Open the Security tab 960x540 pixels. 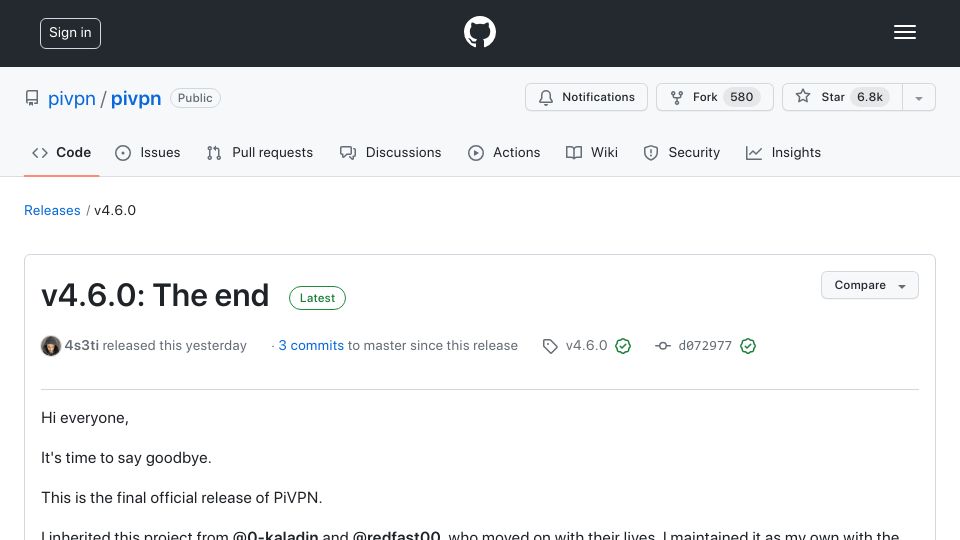point(681,152)
